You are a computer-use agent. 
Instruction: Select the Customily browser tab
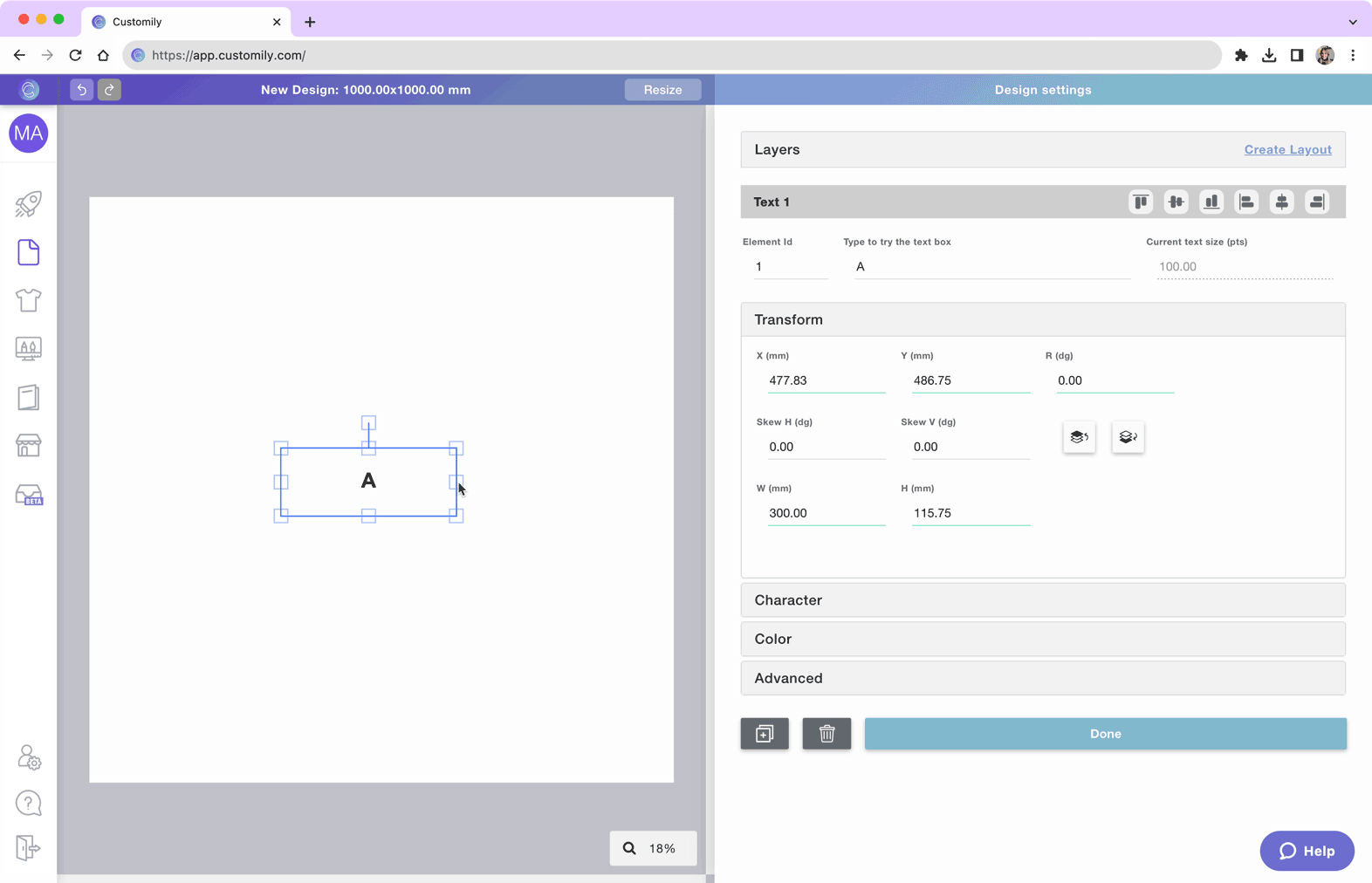tap(183, 22)
